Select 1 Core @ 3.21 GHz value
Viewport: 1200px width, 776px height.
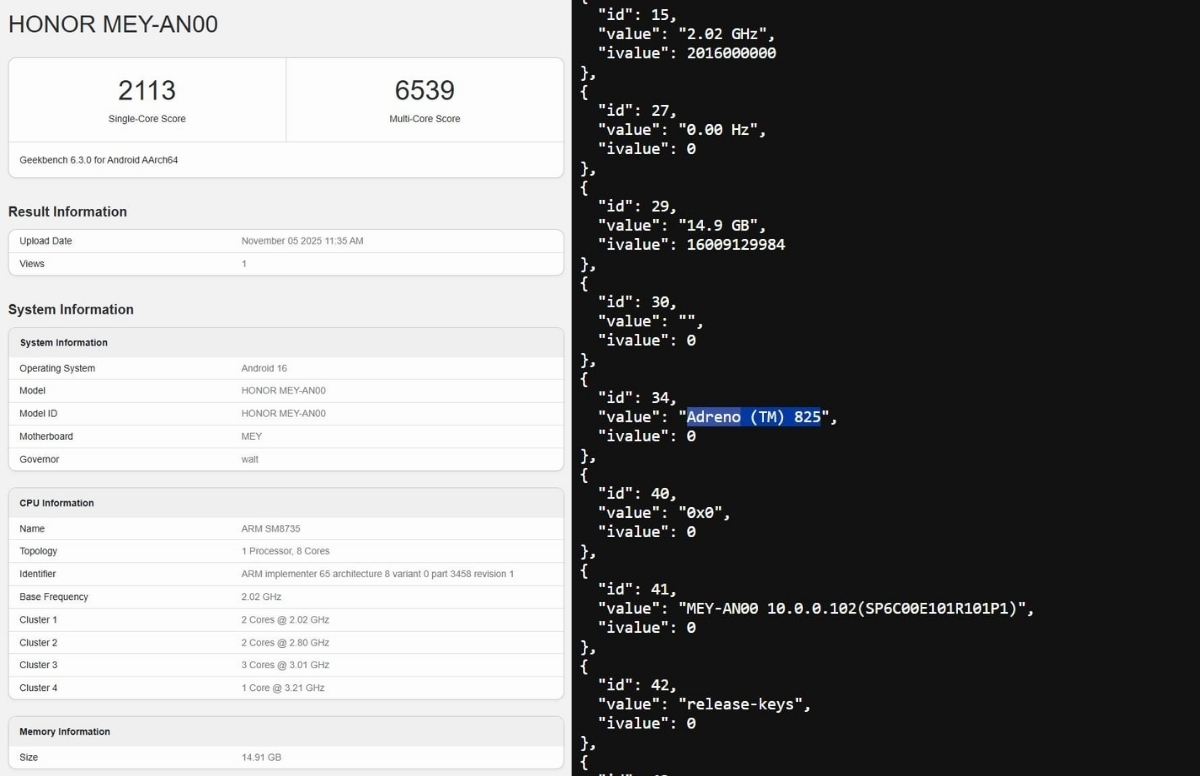coord(283,688)
